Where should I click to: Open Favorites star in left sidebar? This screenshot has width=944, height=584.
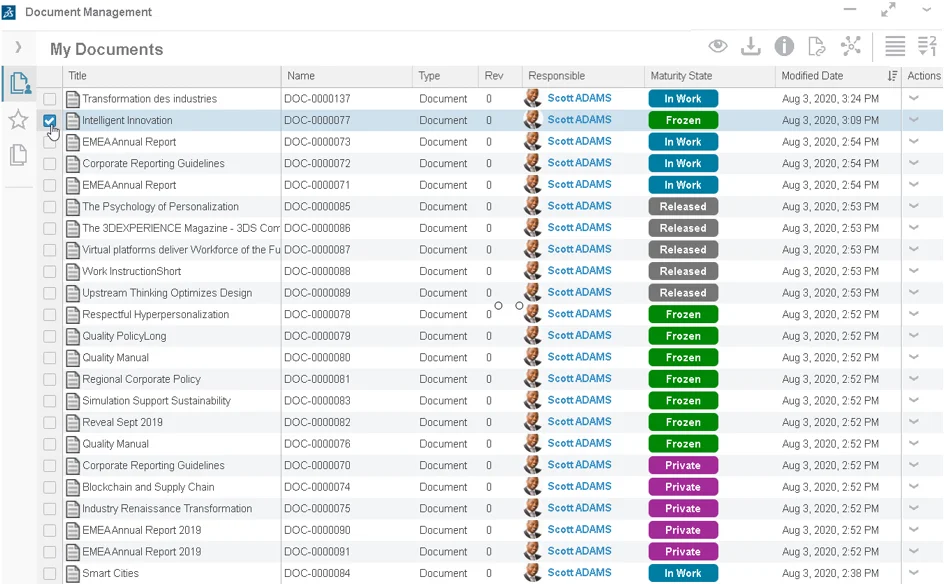(x=18, y=120)
